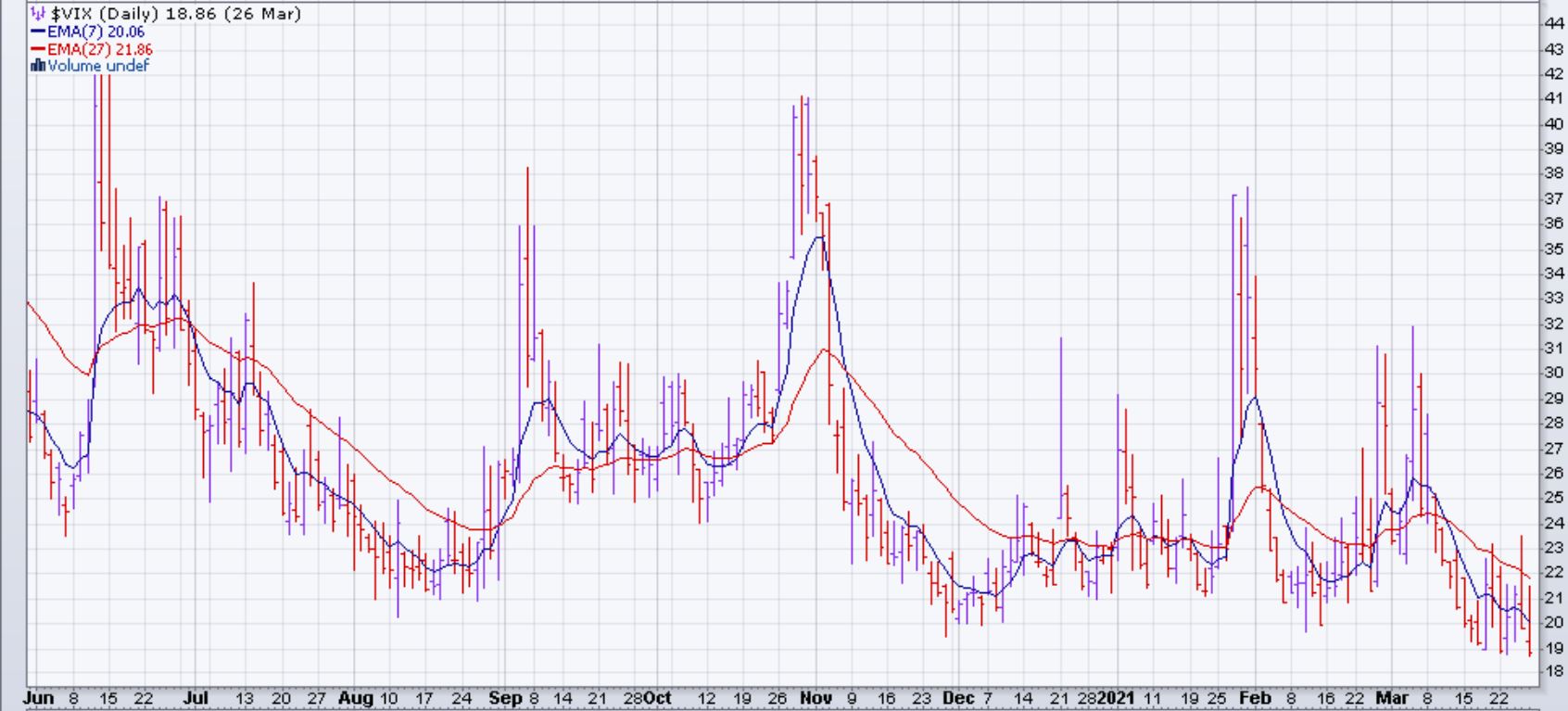
Task: Click the 18 value on price axis
Action: point(1554,671)
